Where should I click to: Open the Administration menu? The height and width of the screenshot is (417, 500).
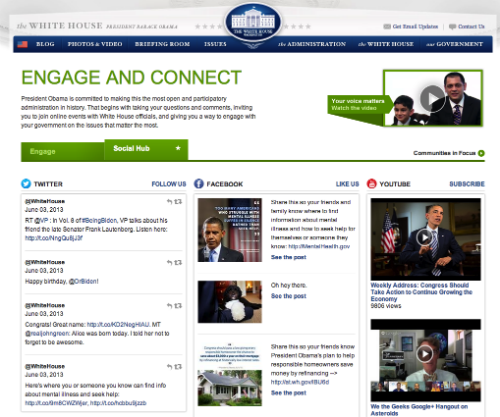(312, 44)
